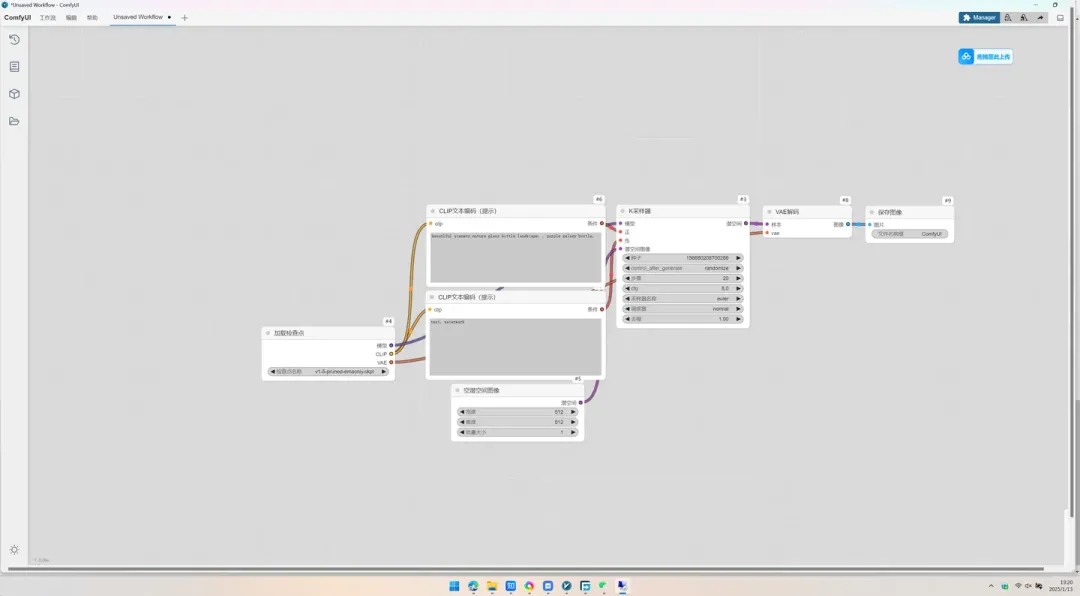
Task: Click into the positive prompt text area
Action: (516, 257)
